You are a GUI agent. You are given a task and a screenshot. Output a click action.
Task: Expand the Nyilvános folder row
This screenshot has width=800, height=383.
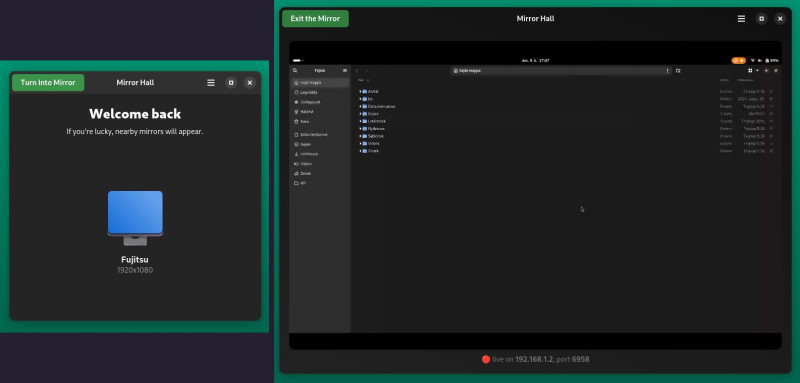click(360, 129)
